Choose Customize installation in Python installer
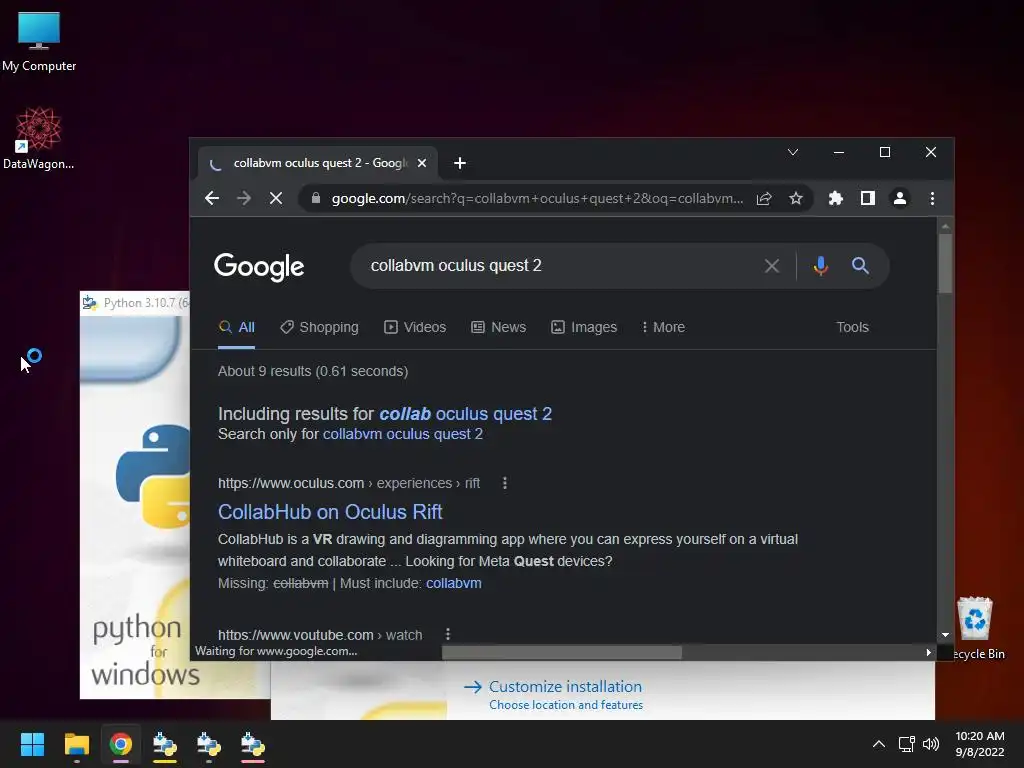Screen dimensions: 1024x768 point(565,687)
